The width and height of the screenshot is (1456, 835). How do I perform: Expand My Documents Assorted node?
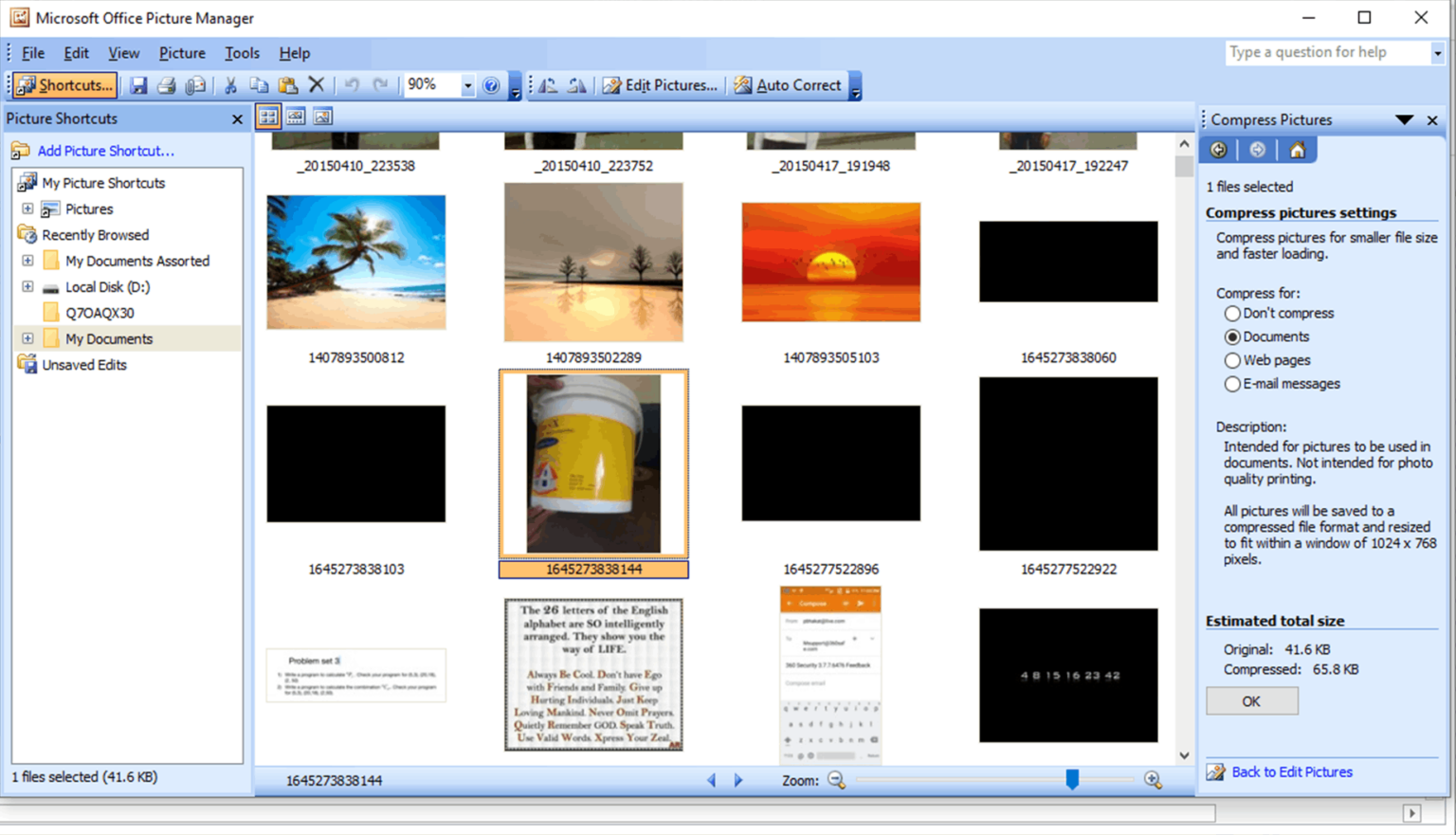pyautogui.click(x=27, y=261)
